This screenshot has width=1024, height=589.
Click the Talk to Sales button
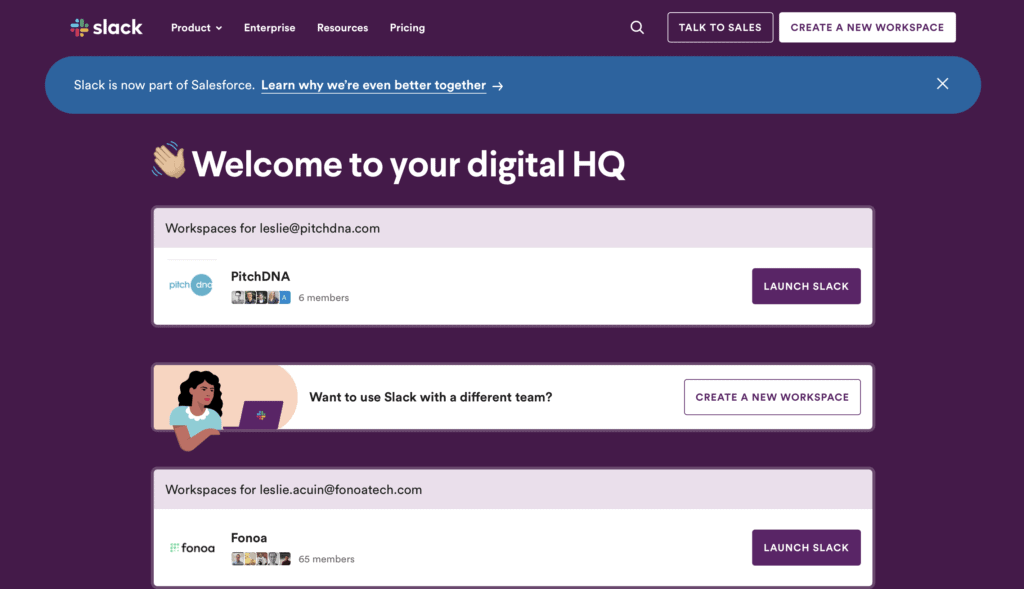[x=720, y=27]
